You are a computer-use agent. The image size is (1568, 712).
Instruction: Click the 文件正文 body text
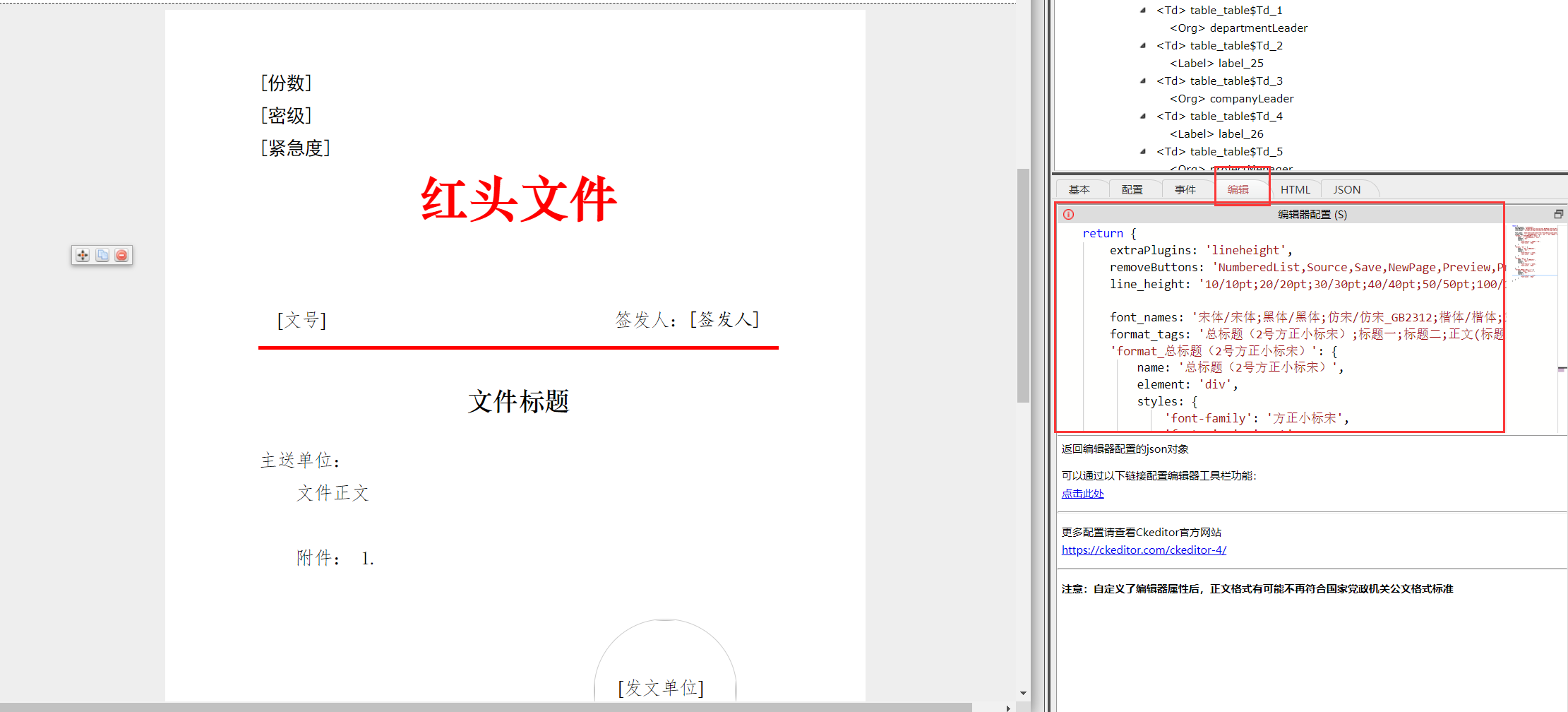click(x=333, y=493)
